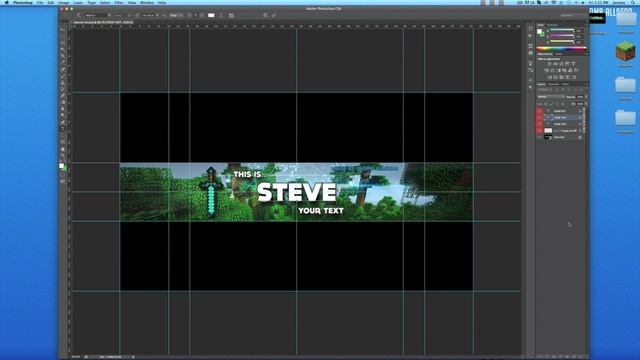This screenshot has width=640, height=360.
Task: Add a Brightness/Contrast adjustment layer
Action: tap(549, 64)
